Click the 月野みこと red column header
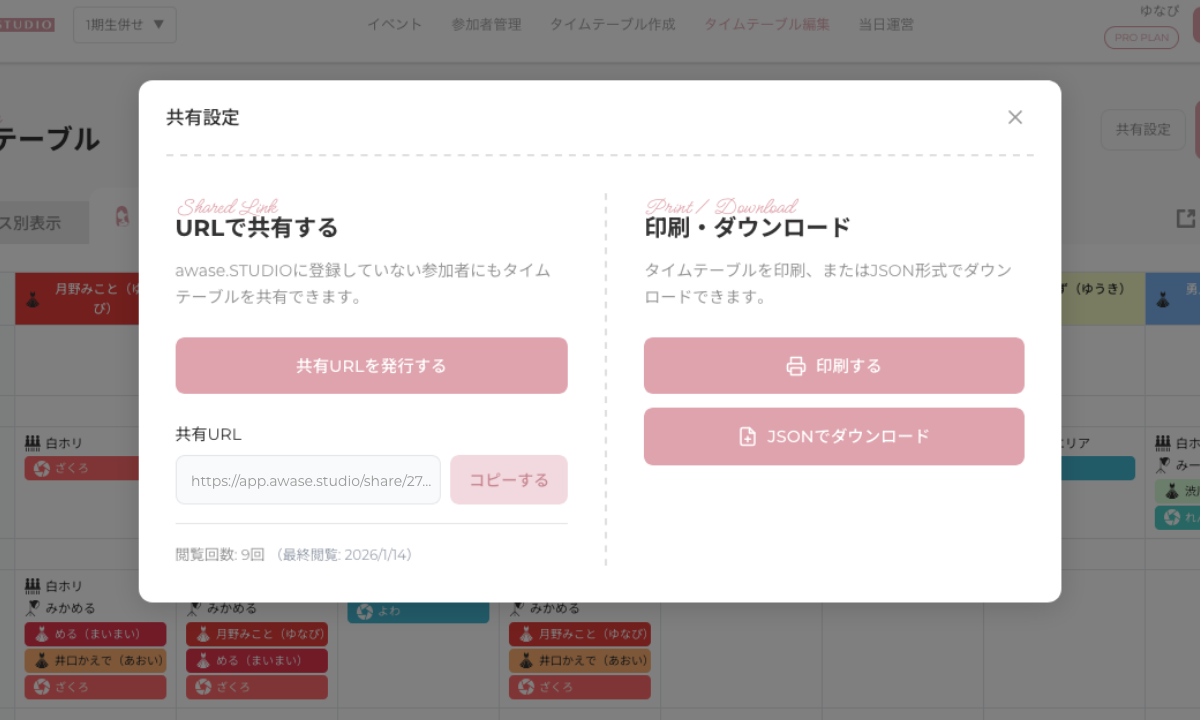Image resolution: width=1200 pixels, height=720 pixels. click(76, 298)
